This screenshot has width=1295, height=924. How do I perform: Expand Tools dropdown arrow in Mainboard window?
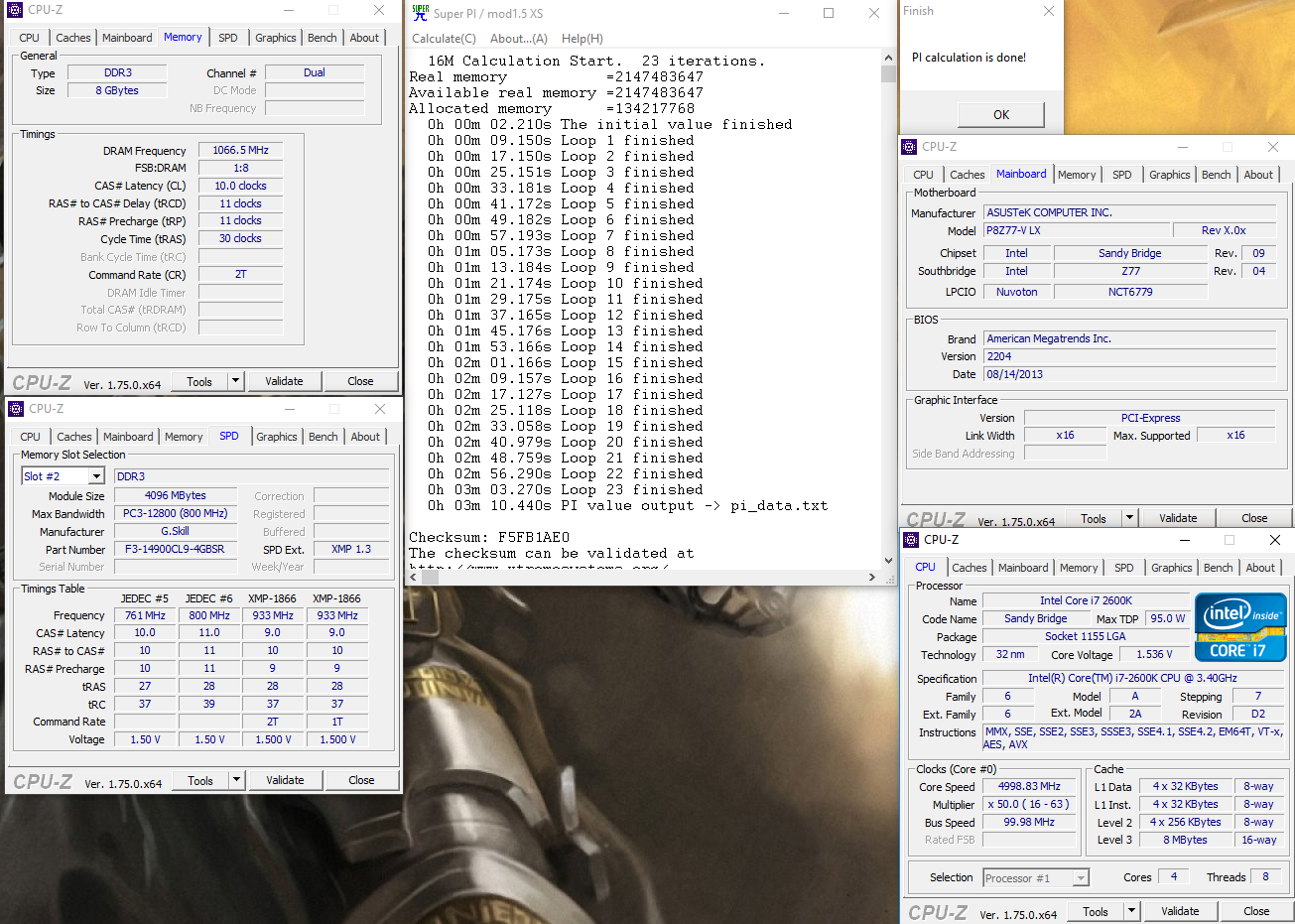[x=1130, y=518]
